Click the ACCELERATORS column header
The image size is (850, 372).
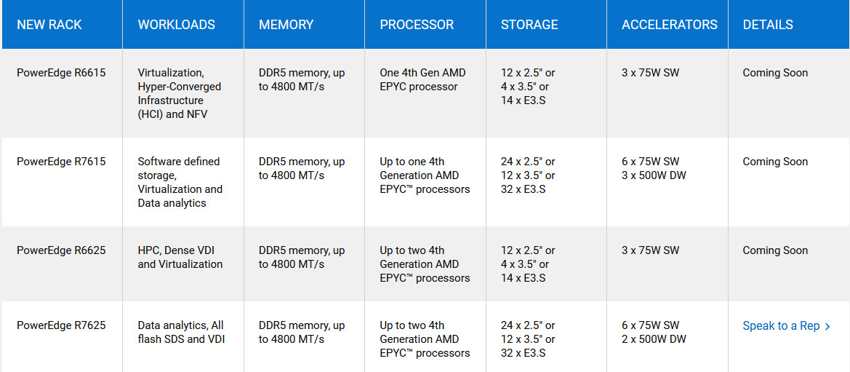(x=669, y=24)
